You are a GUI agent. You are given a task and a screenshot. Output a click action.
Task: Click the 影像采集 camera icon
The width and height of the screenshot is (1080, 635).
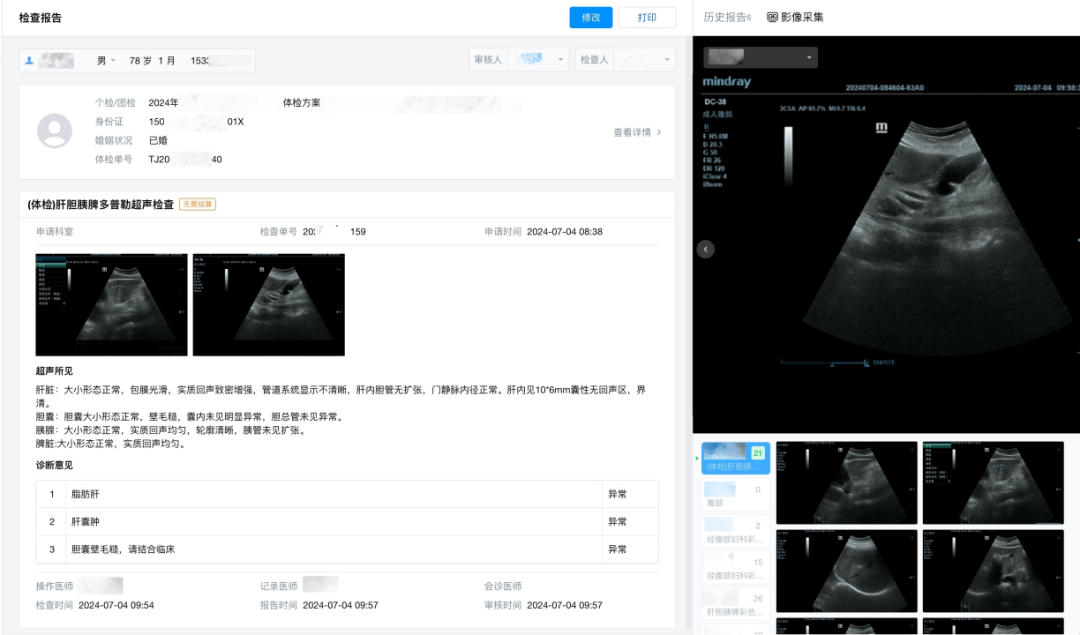click(772, 17)
